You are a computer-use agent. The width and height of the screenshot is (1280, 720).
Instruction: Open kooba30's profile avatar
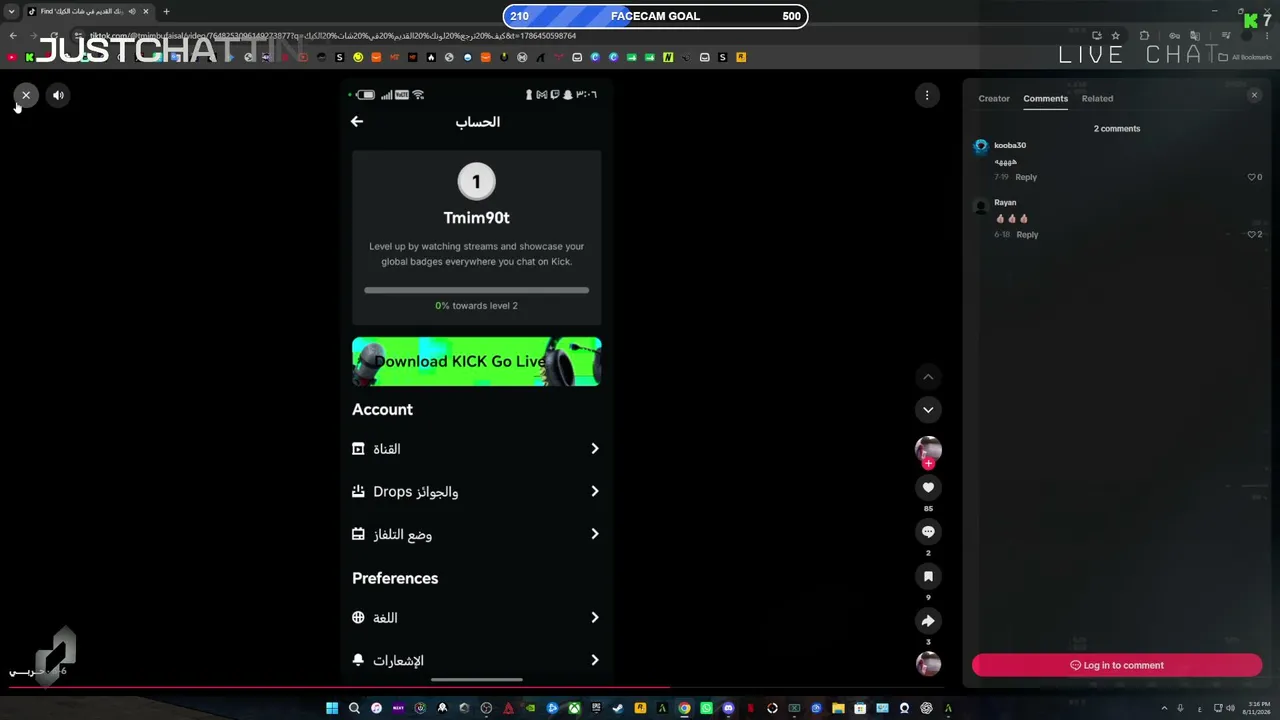981,146
